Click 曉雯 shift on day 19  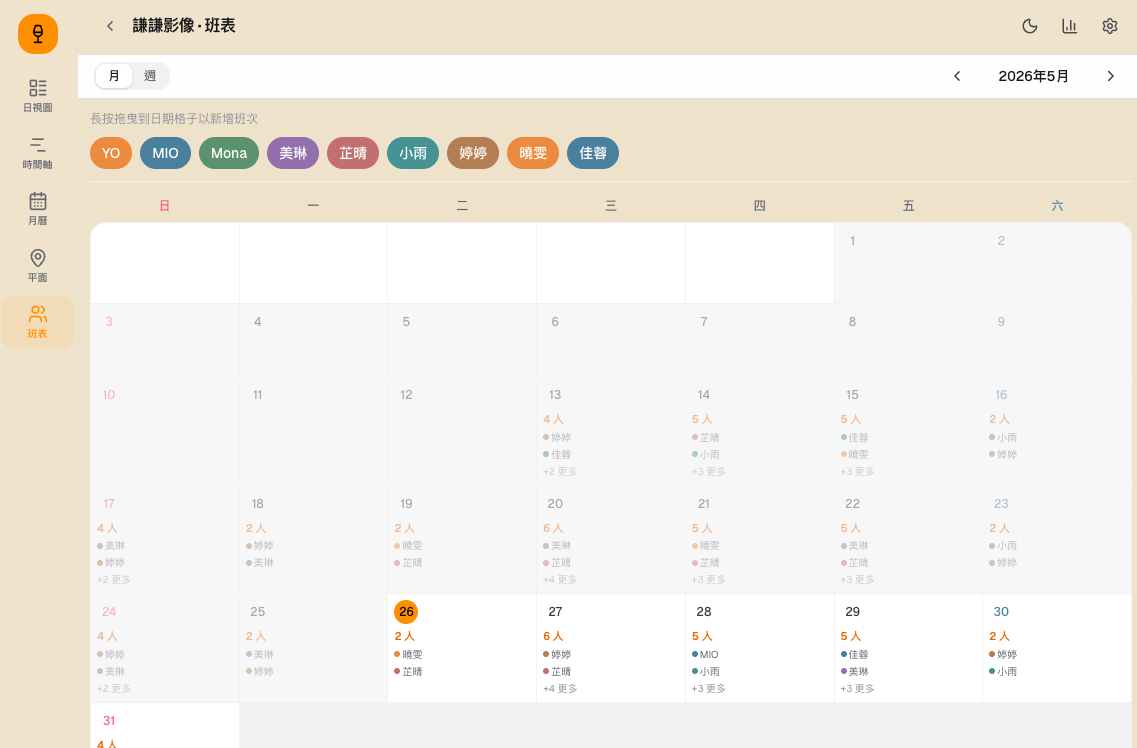tap(408, 546)
